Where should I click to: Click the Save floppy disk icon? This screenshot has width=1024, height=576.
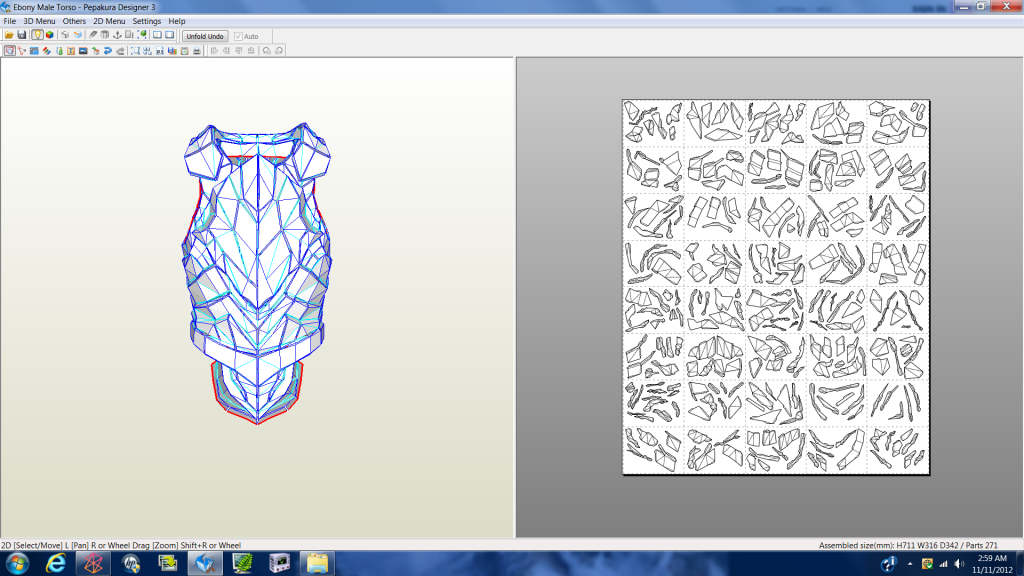pyautogui.click(x=22, y=35)
